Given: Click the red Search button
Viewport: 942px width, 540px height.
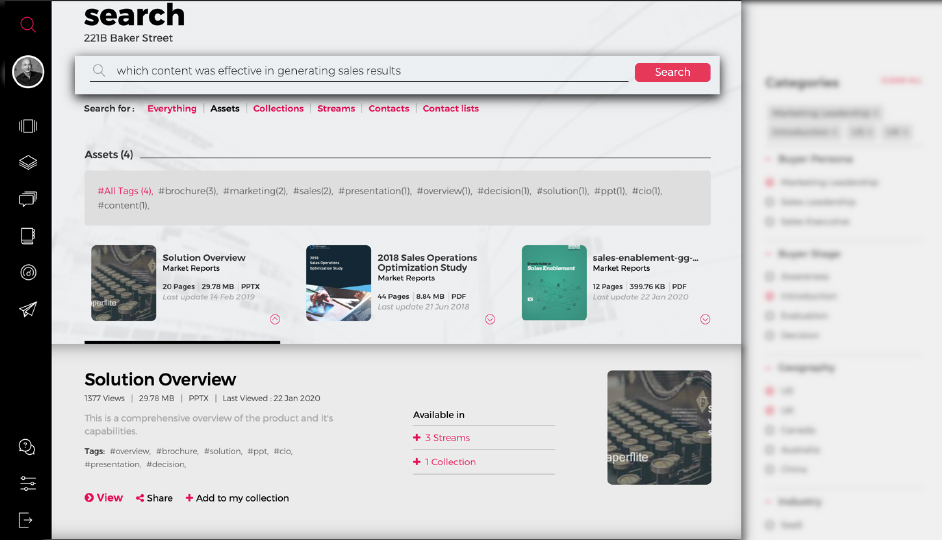Looking at the screenshot, I should 672,72.
